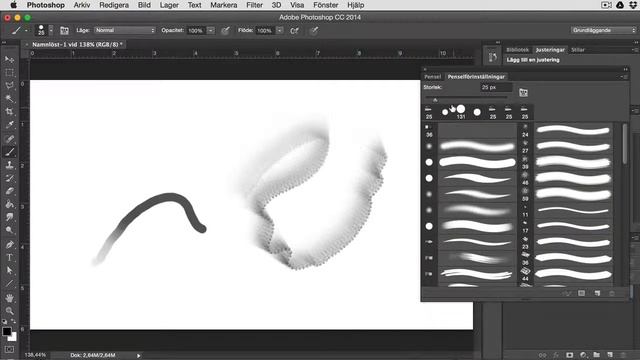This screenshot has width=640, height=360.
Task: Open the Arkiv menu
Action: (82, 5)
